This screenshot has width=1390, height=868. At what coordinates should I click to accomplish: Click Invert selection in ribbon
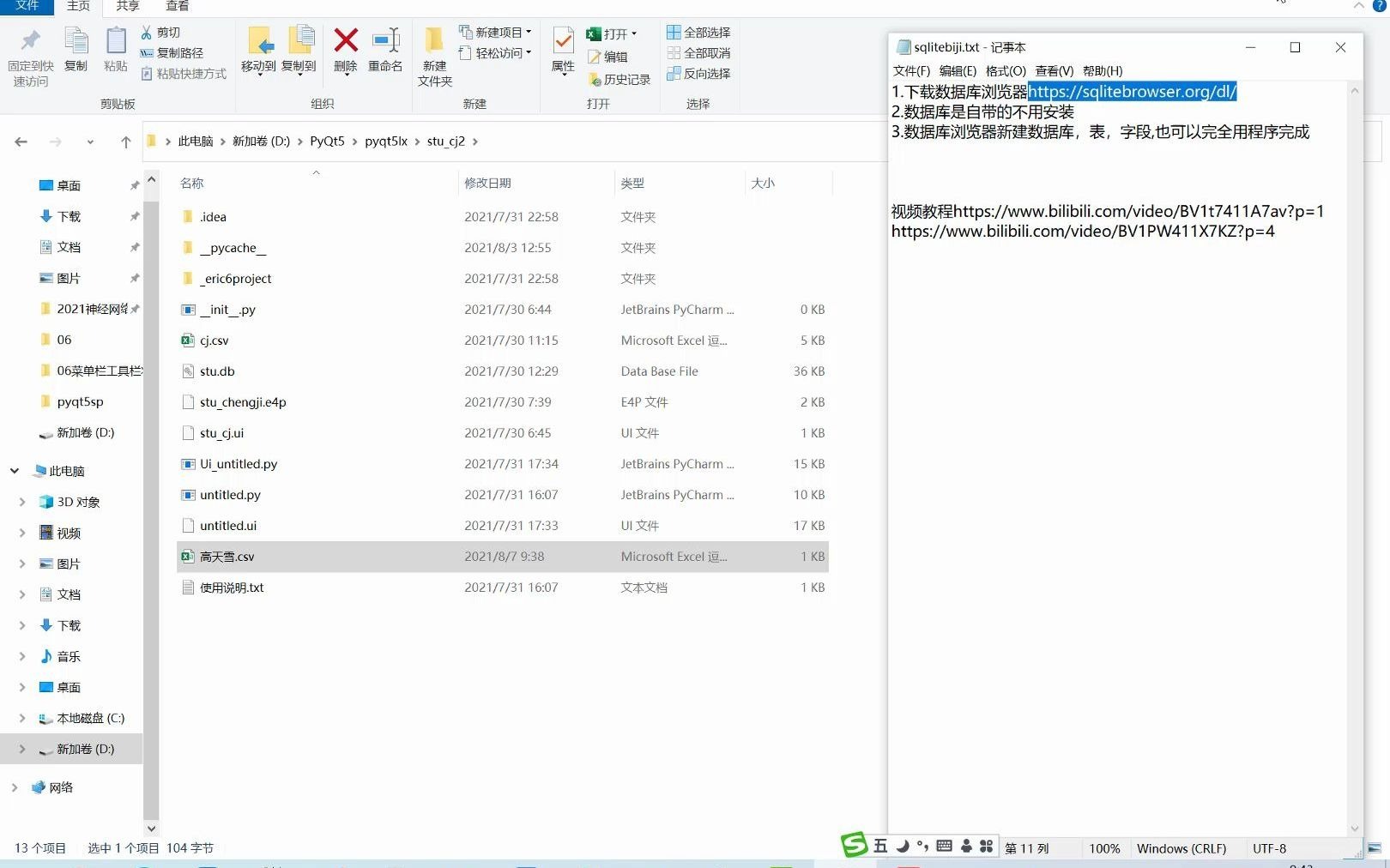(x=698, y=74)
